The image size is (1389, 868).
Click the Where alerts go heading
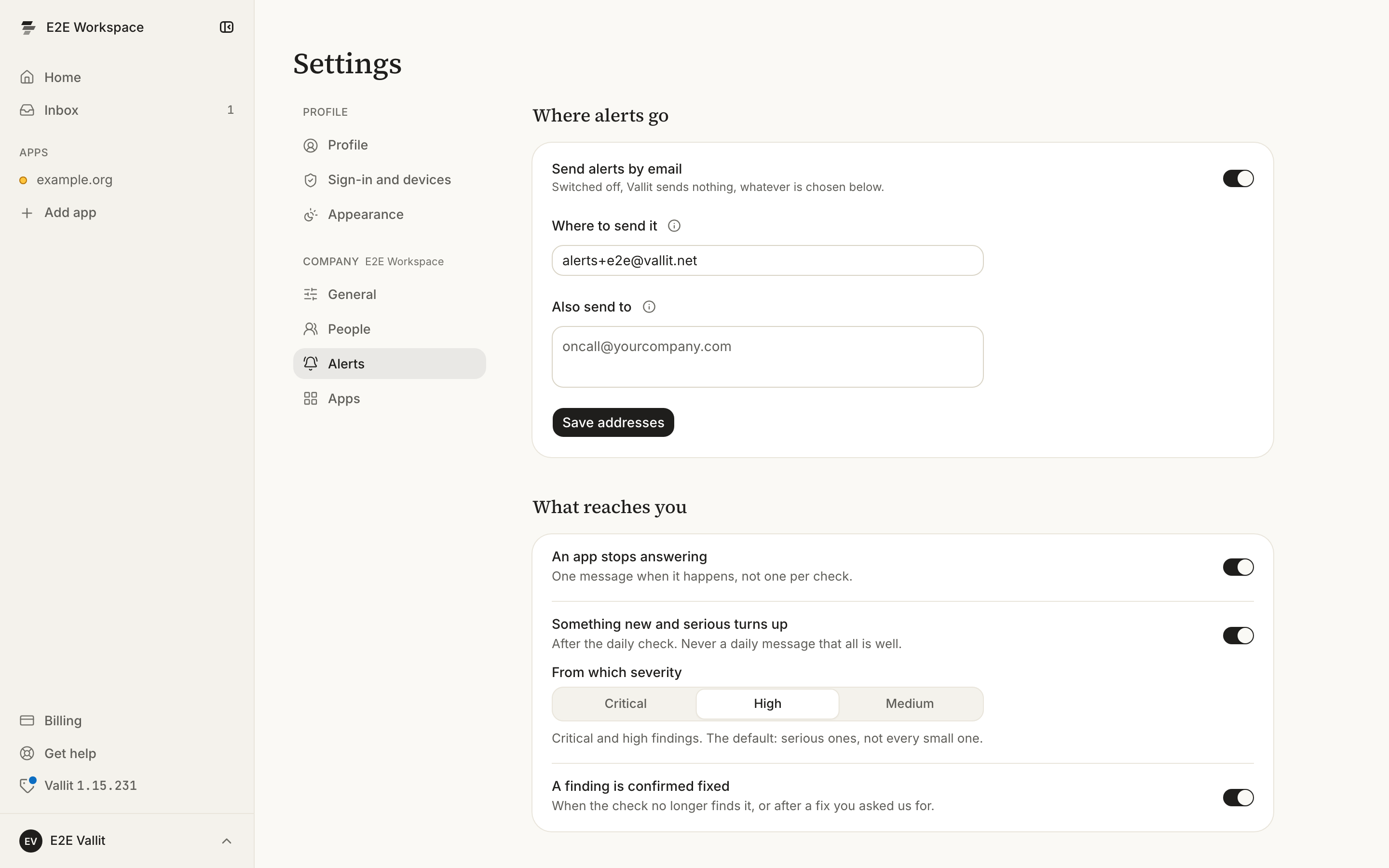point(600,115)
